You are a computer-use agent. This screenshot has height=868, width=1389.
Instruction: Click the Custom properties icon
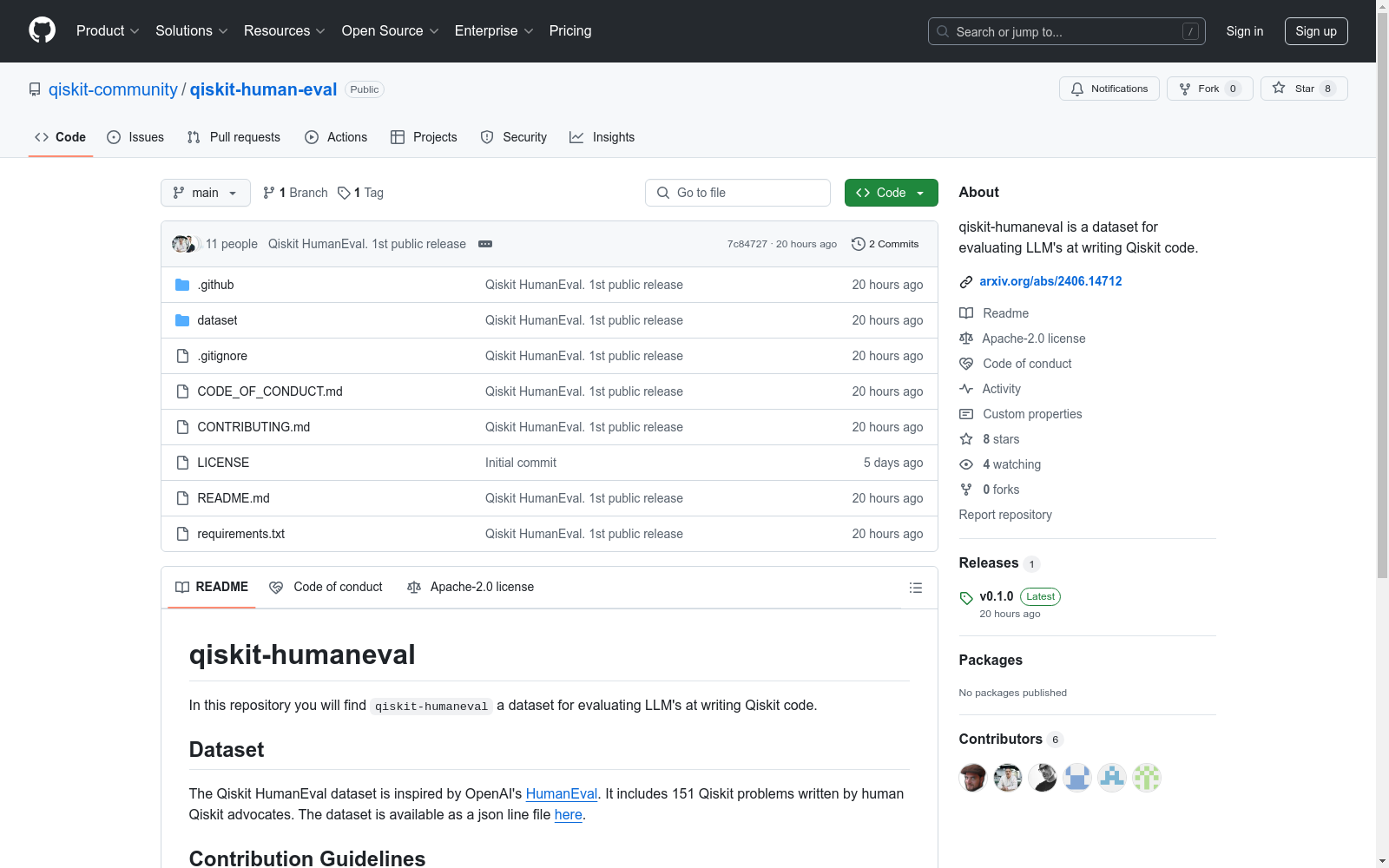point(966,414)
